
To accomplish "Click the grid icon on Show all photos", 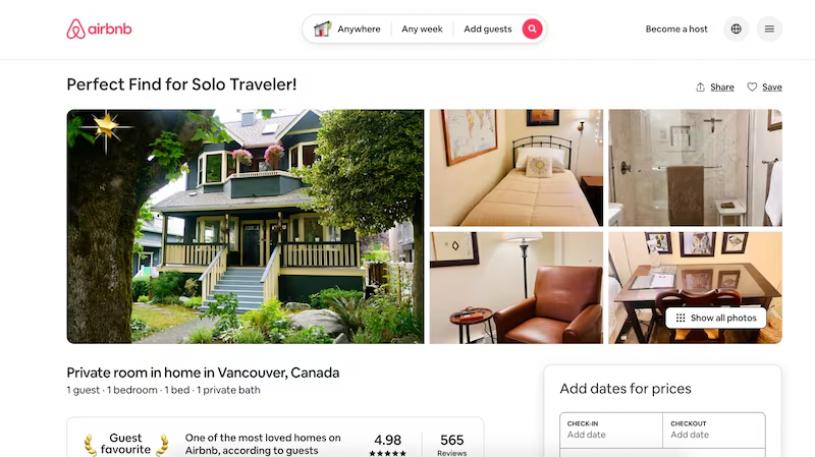I will [680, 318].
